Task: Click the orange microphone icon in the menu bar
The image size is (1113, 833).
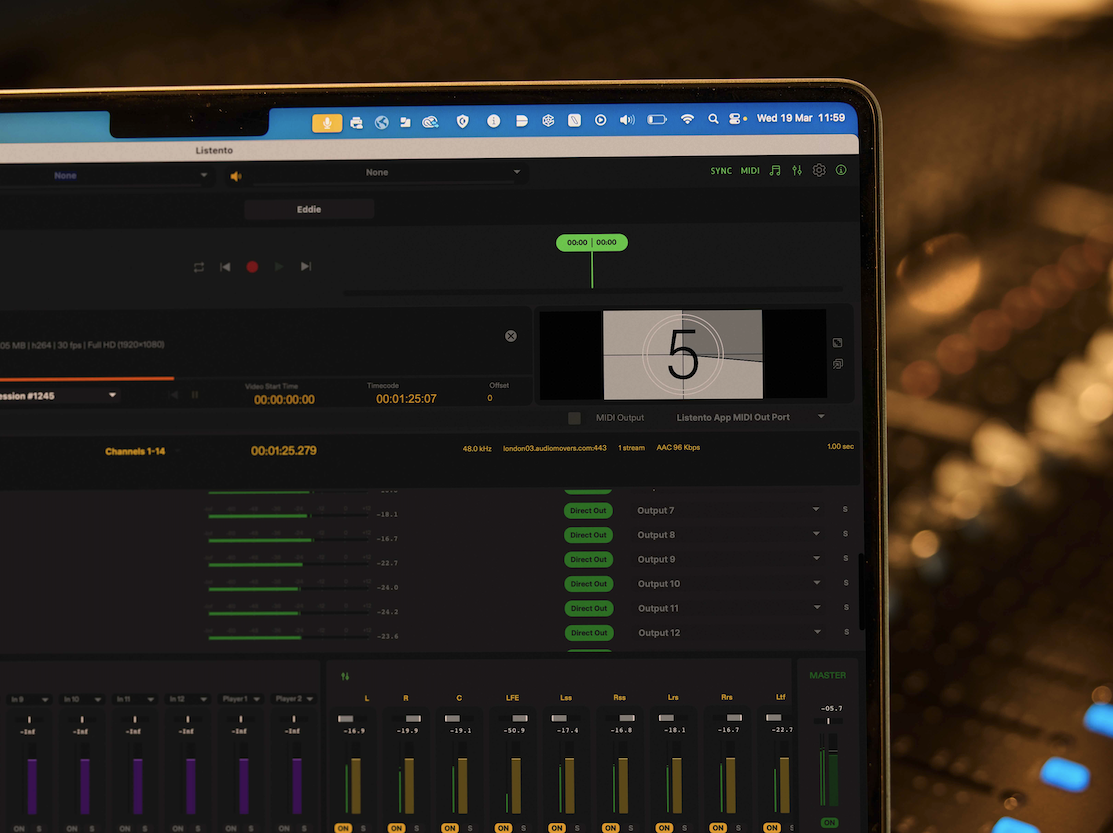Action: [327, 120]
